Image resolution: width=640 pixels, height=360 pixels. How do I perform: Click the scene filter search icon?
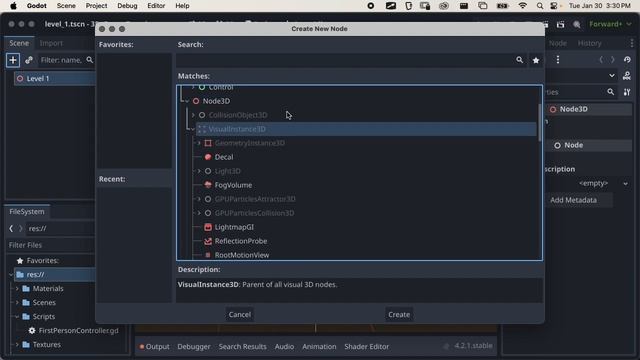[90, 60]
